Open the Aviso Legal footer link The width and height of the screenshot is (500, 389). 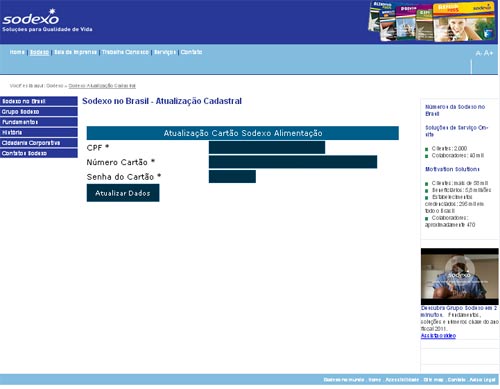tap(482, 380)
